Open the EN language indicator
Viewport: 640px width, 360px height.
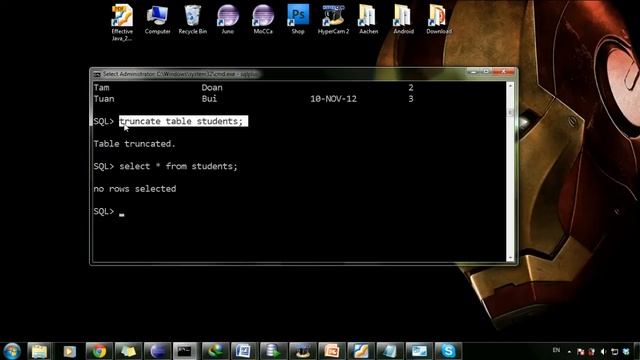click(x=556, y=350)
